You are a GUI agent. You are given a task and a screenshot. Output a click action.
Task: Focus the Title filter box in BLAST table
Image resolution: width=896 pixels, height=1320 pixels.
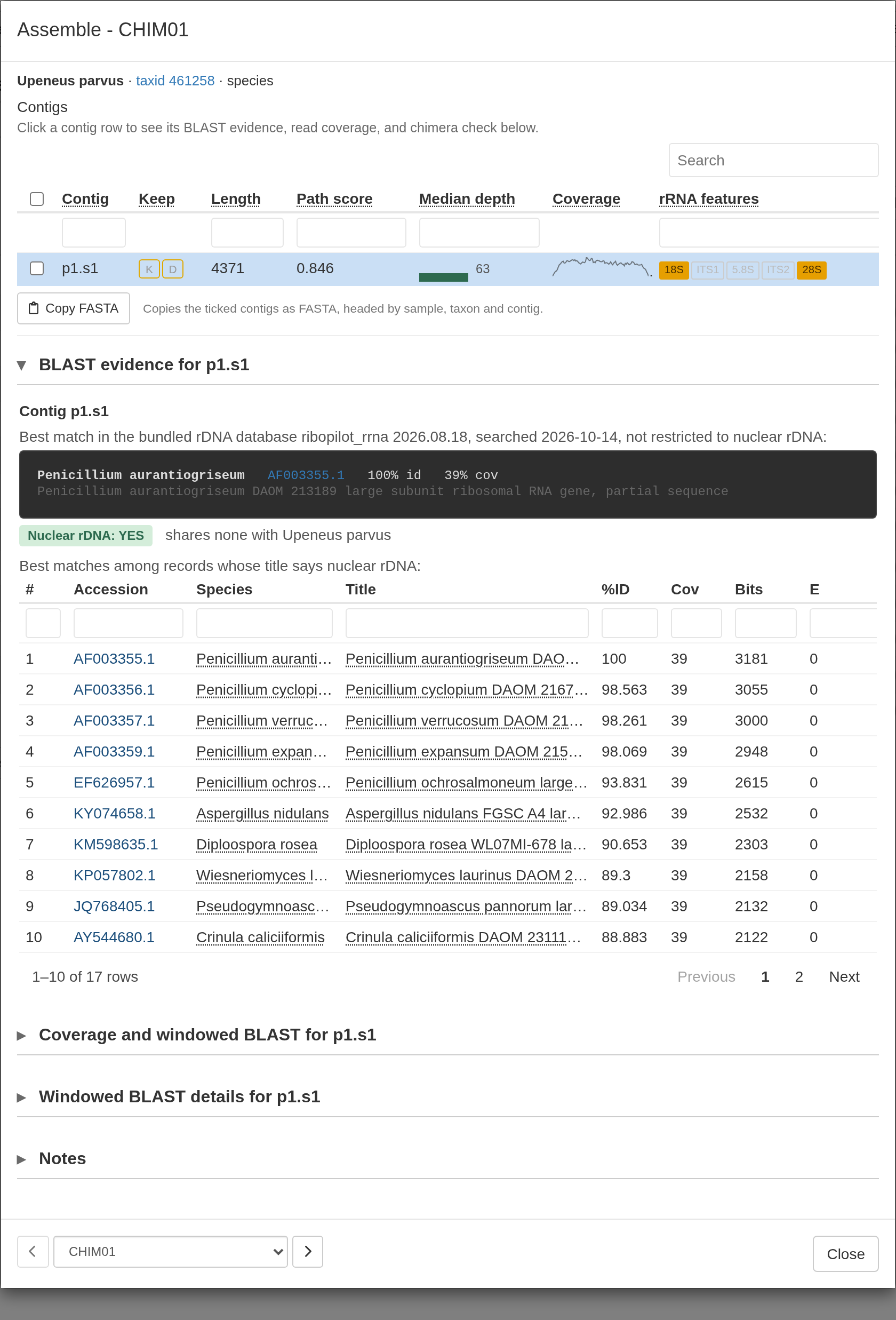pyautogui.click(x=467, y=623)
